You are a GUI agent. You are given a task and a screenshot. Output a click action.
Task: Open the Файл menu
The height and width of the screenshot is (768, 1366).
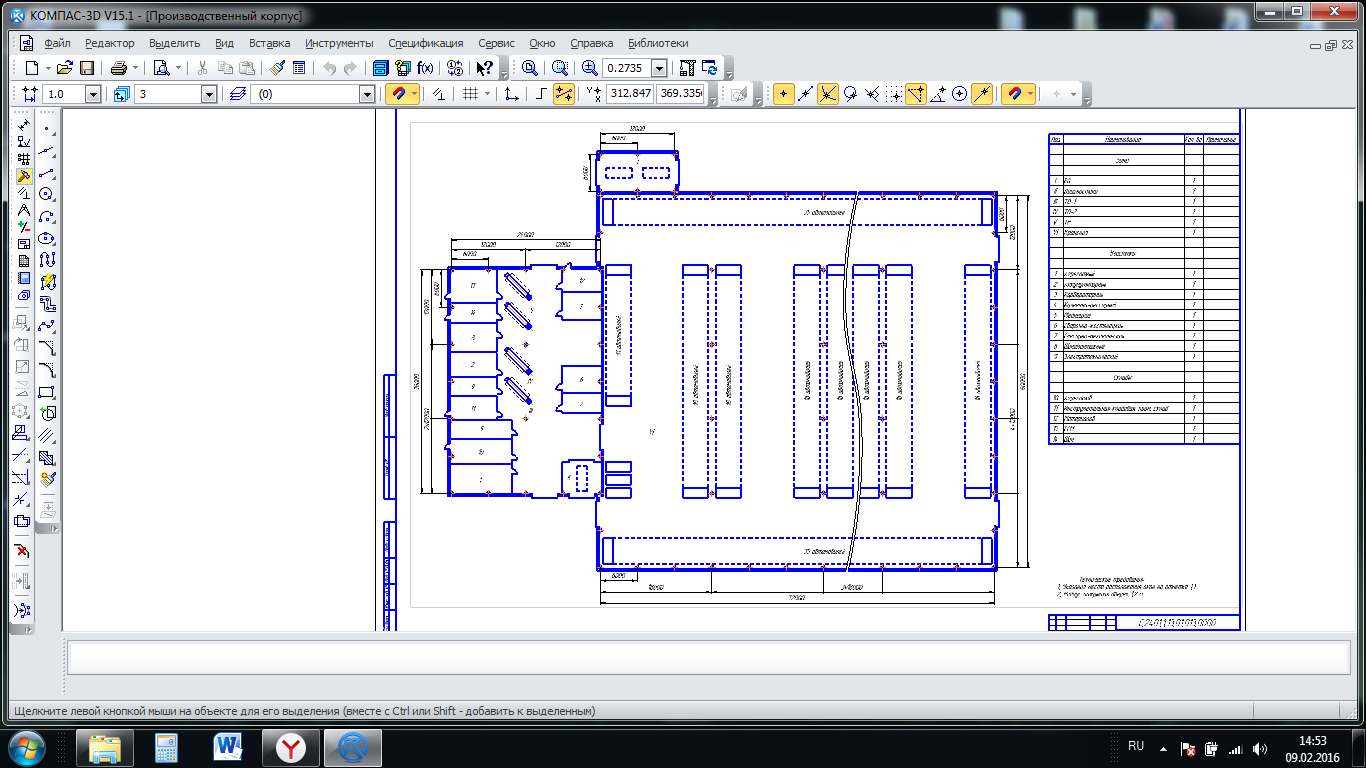pos(57,43)
